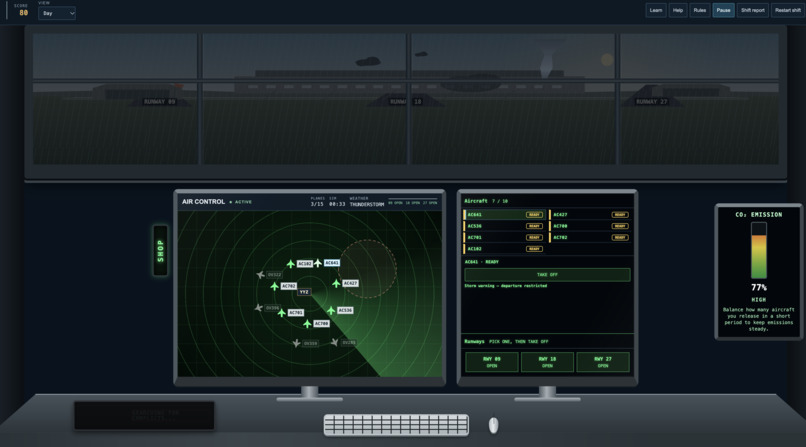Image resolution: width=806 pixels, height=447 pixels.
Task: Click the "AC641 - READY" status line
Action: click(x=482, y=262)
